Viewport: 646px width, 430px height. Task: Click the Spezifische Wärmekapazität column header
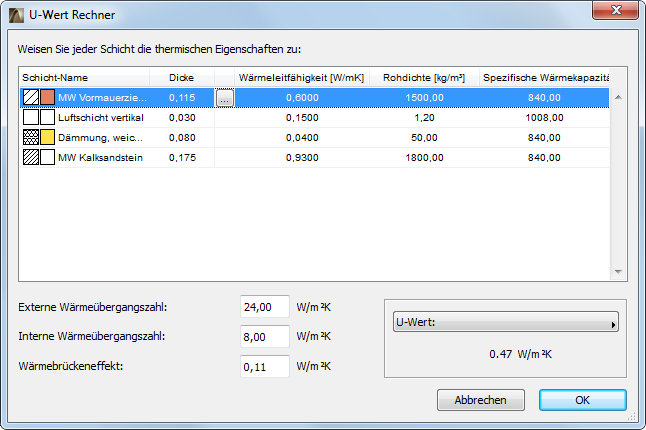coord(544,77)
